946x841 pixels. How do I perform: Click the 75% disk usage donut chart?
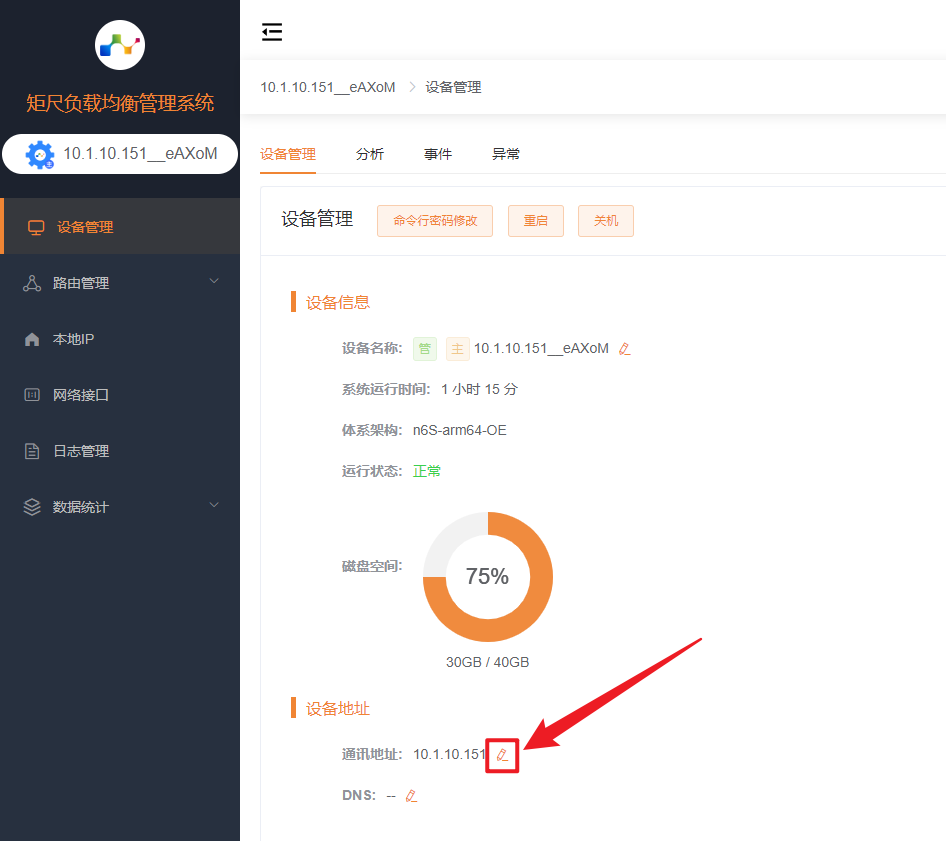pyautogui.click(x=488, y=578)
